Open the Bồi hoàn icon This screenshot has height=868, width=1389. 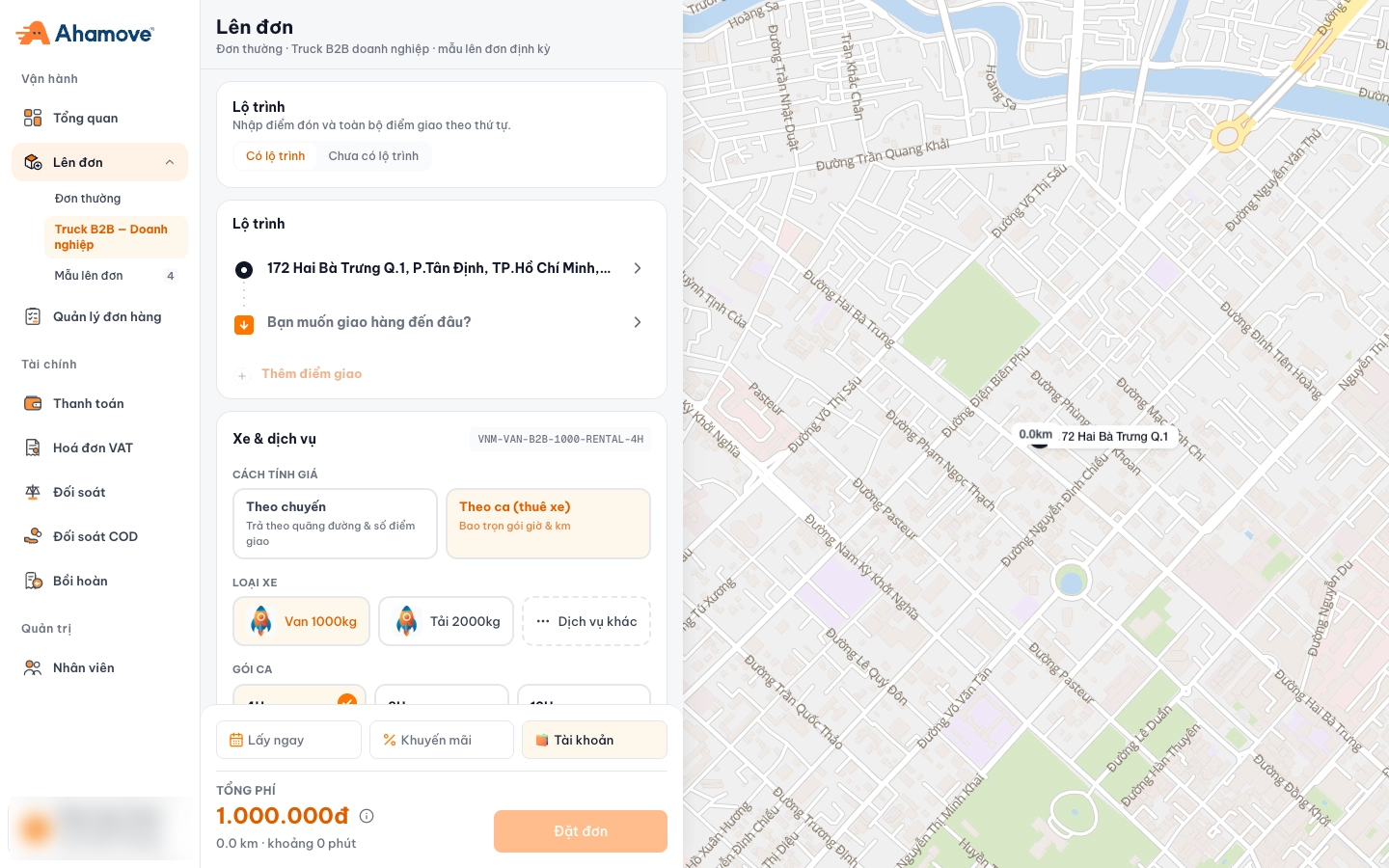pyautogui.click(x=33, y=581)
